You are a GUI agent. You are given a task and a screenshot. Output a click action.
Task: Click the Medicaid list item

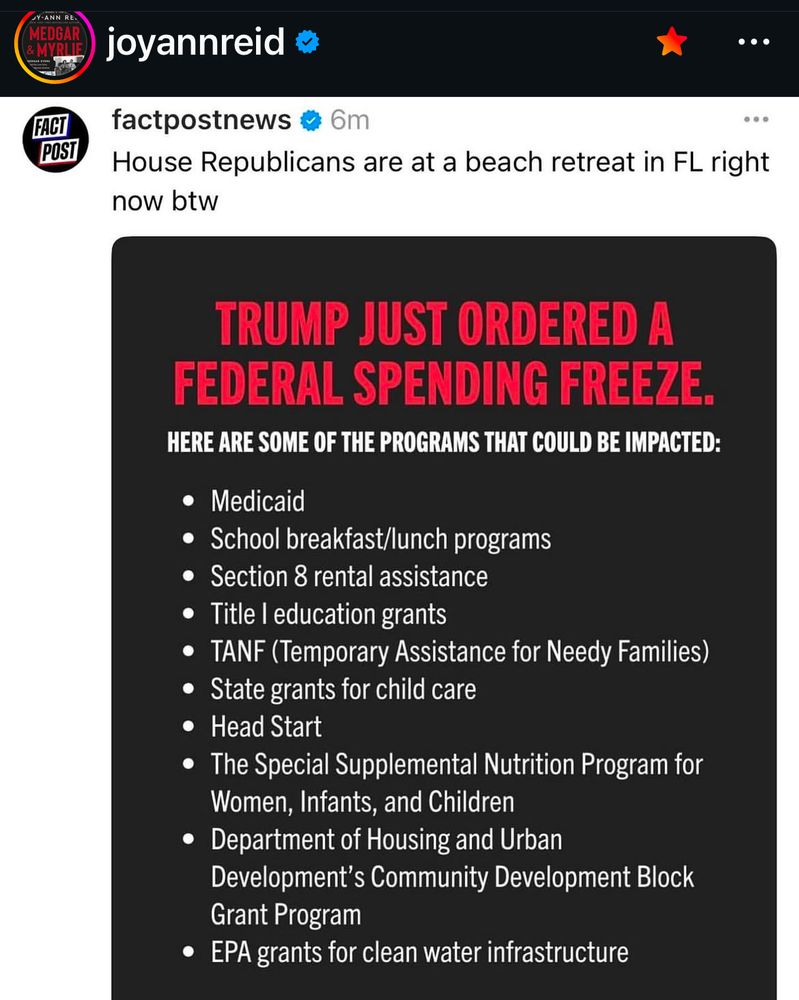click(x=257, y=501)
